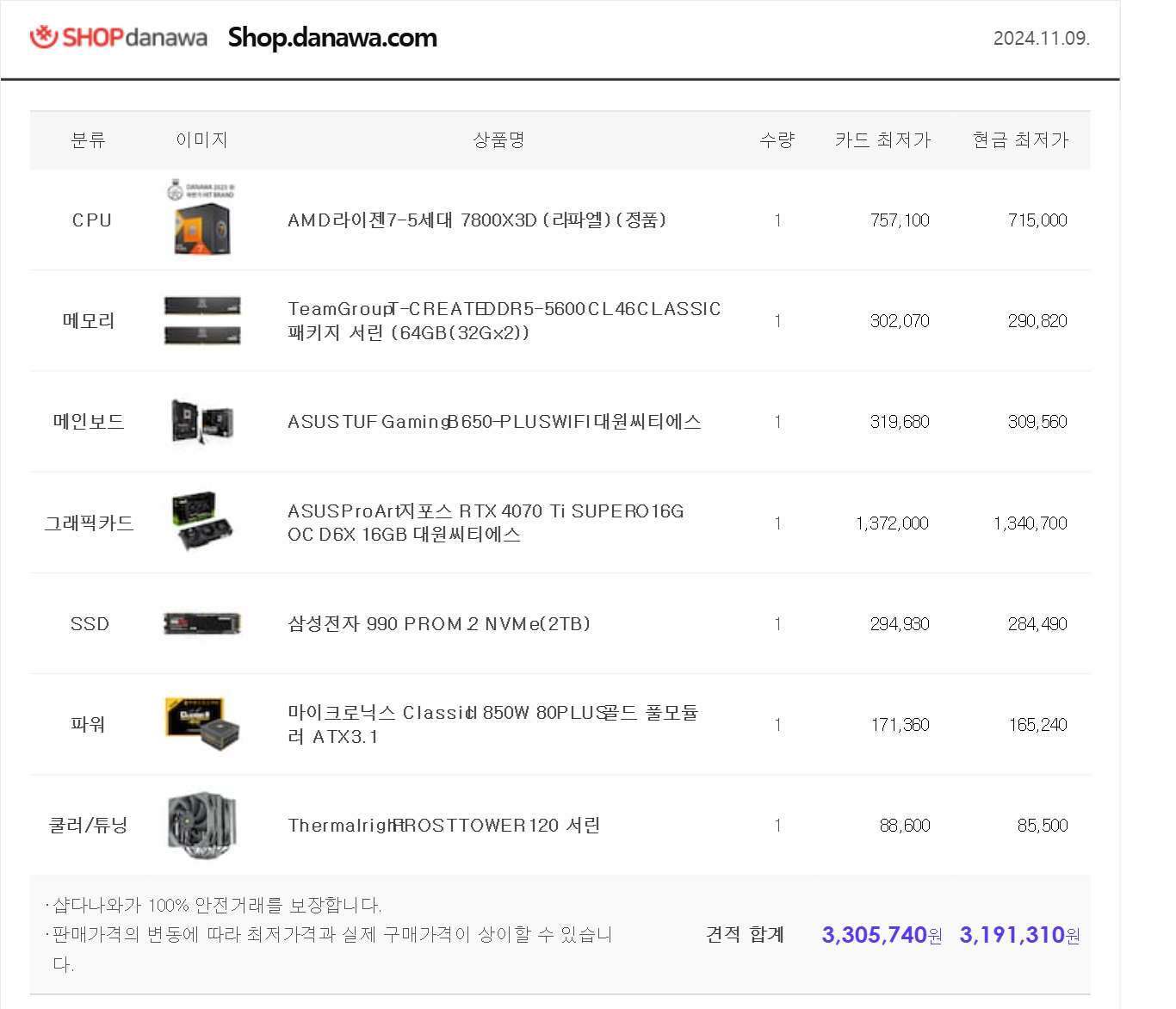Click the quantity 1 in the CPU row
Image resolution: width=1176 pixels, height=1009 pixels.
[777, 220]
